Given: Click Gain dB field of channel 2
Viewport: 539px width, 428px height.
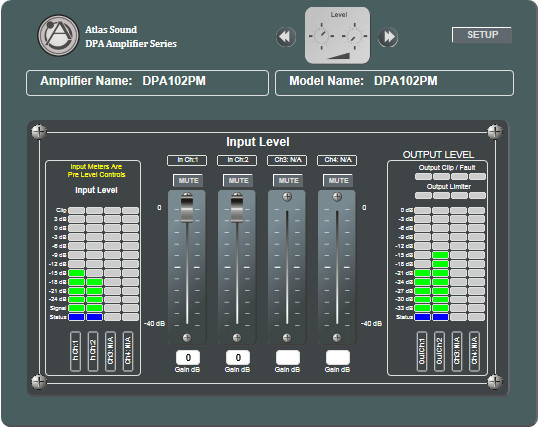Looking at the screenshot, I should (x=238, y=358).
